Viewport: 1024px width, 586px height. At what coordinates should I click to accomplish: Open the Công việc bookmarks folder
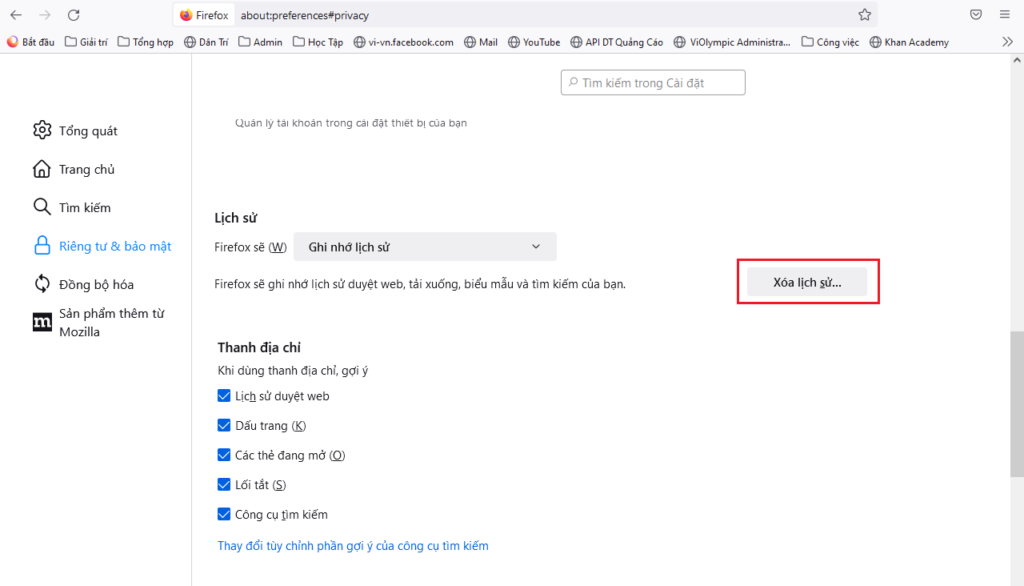click(830, 42)
